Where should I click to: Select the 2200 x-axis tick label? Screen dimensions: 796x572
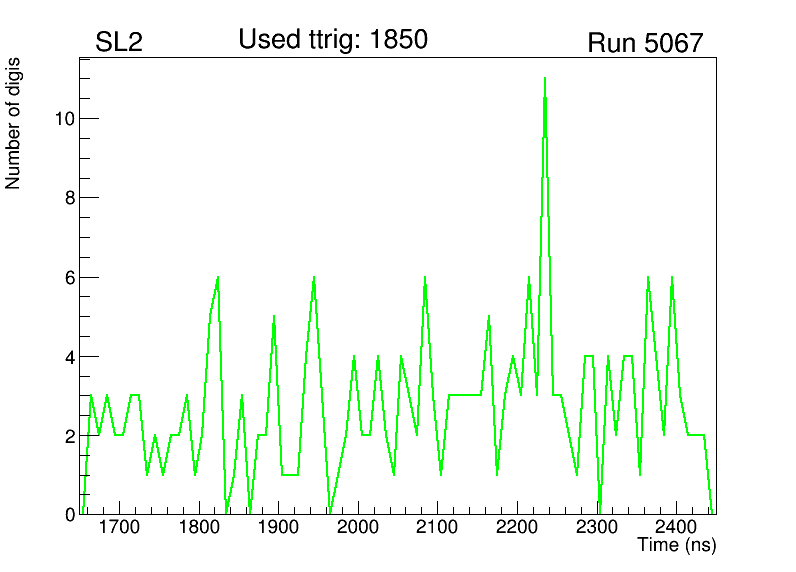516,527
